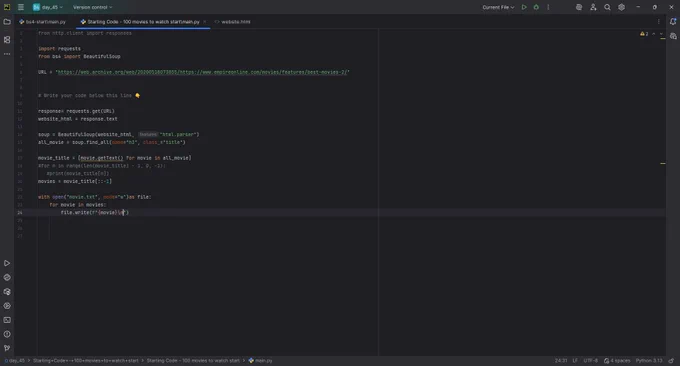
Task: Open Code With Me icon
Action: pos(593,7)
